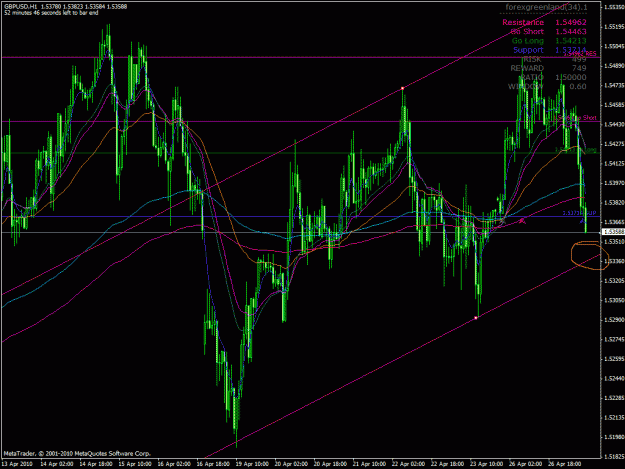Screen dimensions: 625x469
Task: Click the 1.53050 price axis label
Action: 614,300
